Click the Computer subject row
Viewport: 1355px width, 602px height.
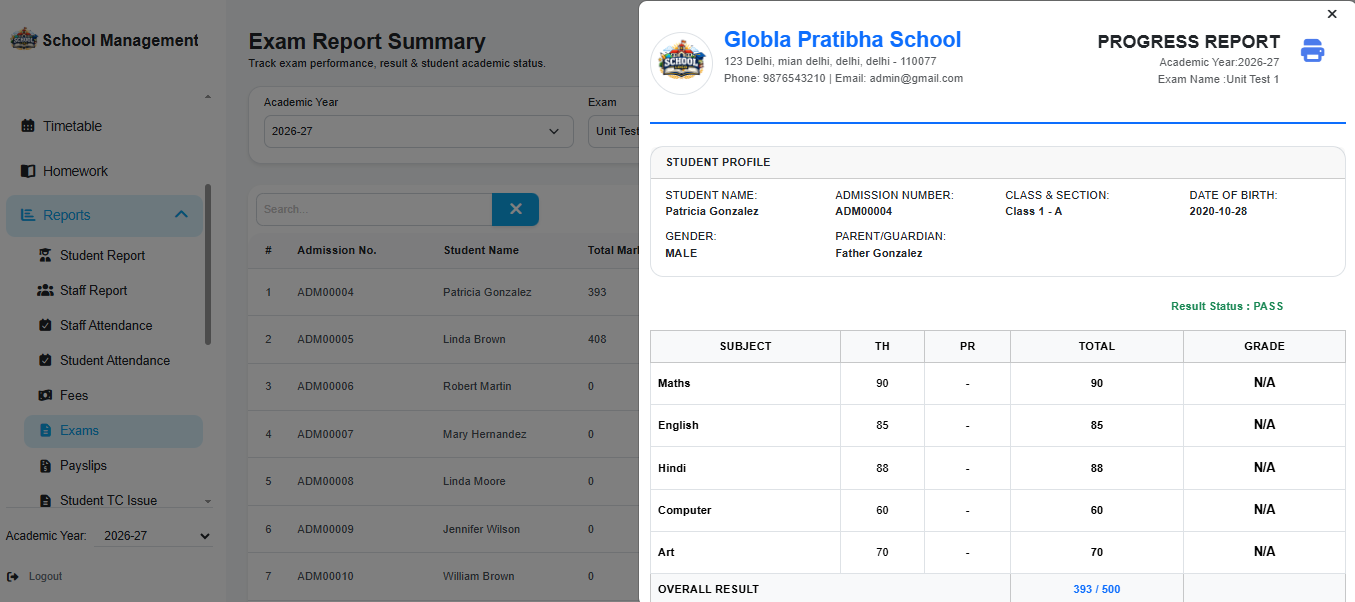997,510
